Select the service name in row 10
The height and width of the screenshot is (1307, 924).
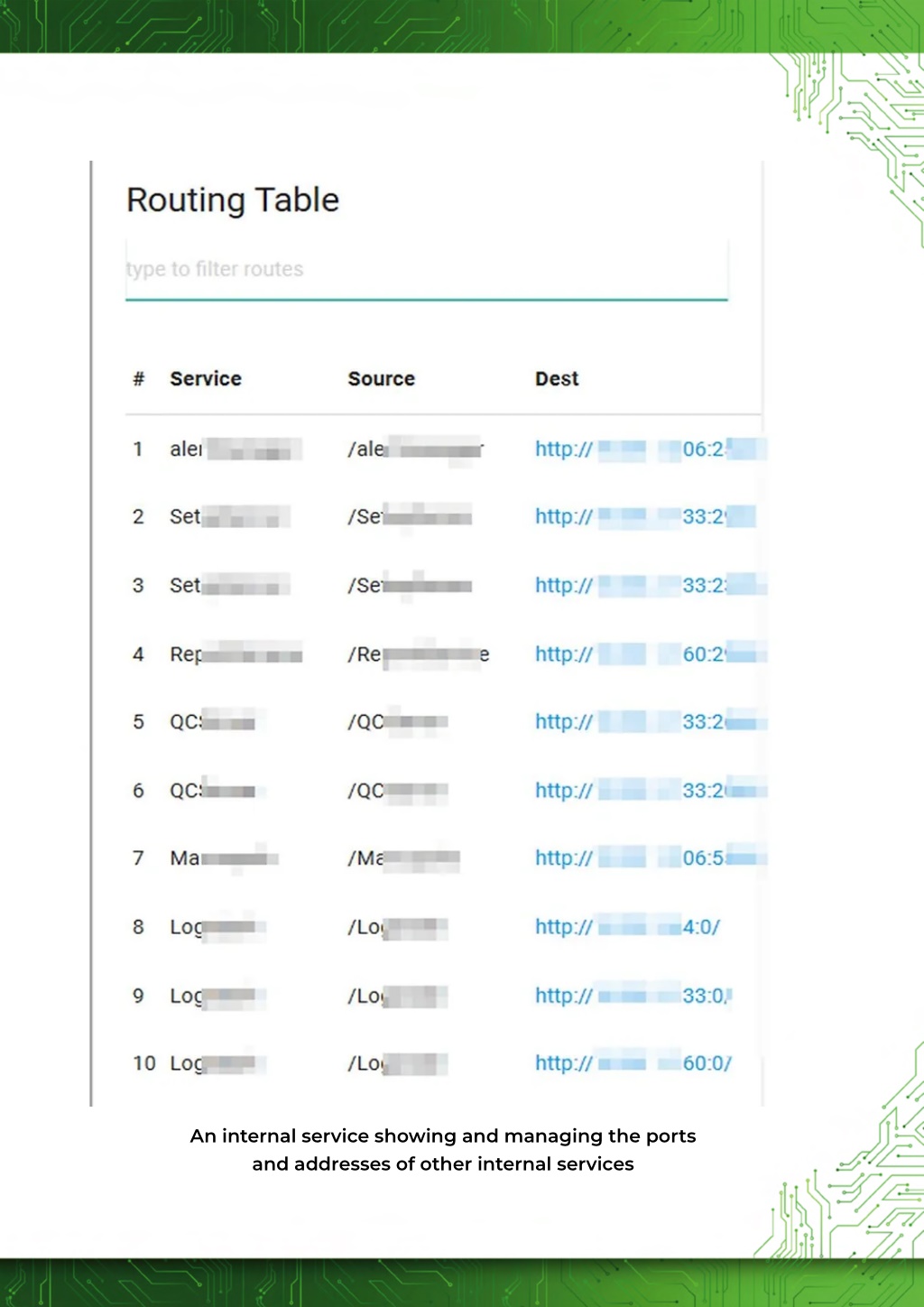click(217, 1063)
